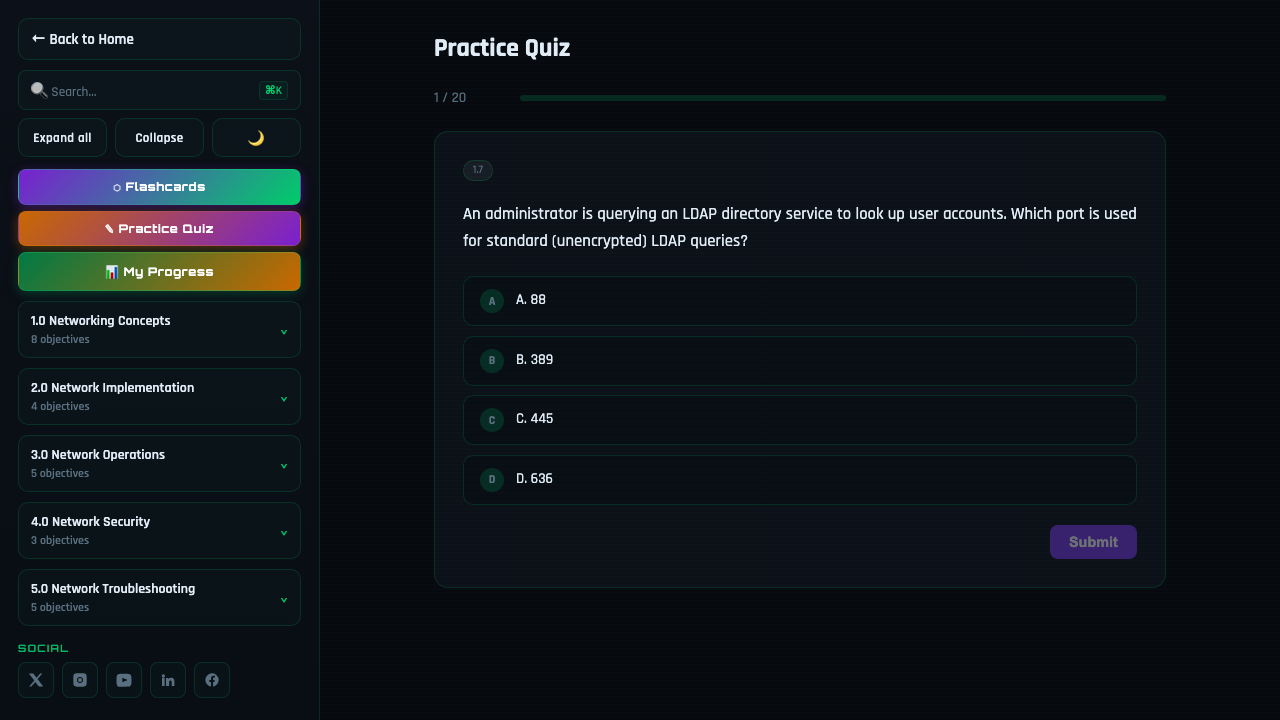Expand the 4.0 Network Security section
1280x720 pixels.
tap(159, 530)
